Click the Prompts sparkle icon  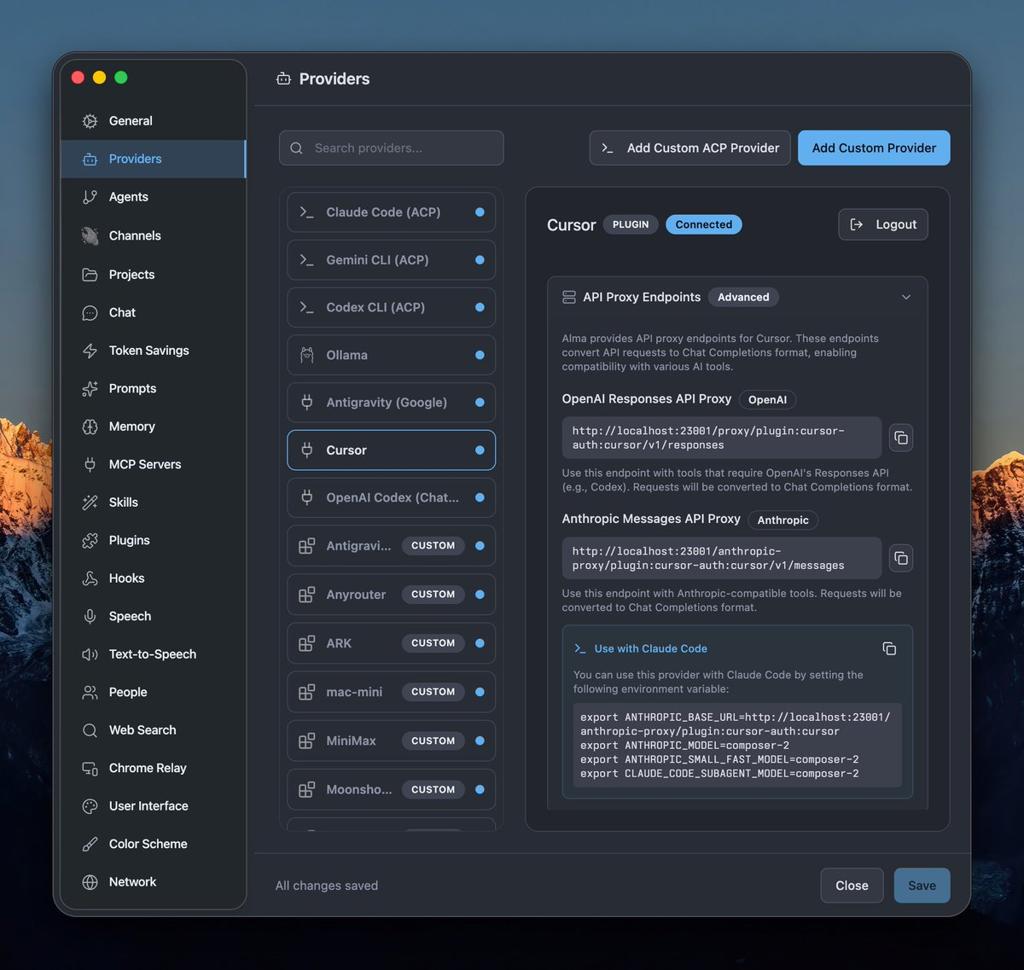click(90, 389)
